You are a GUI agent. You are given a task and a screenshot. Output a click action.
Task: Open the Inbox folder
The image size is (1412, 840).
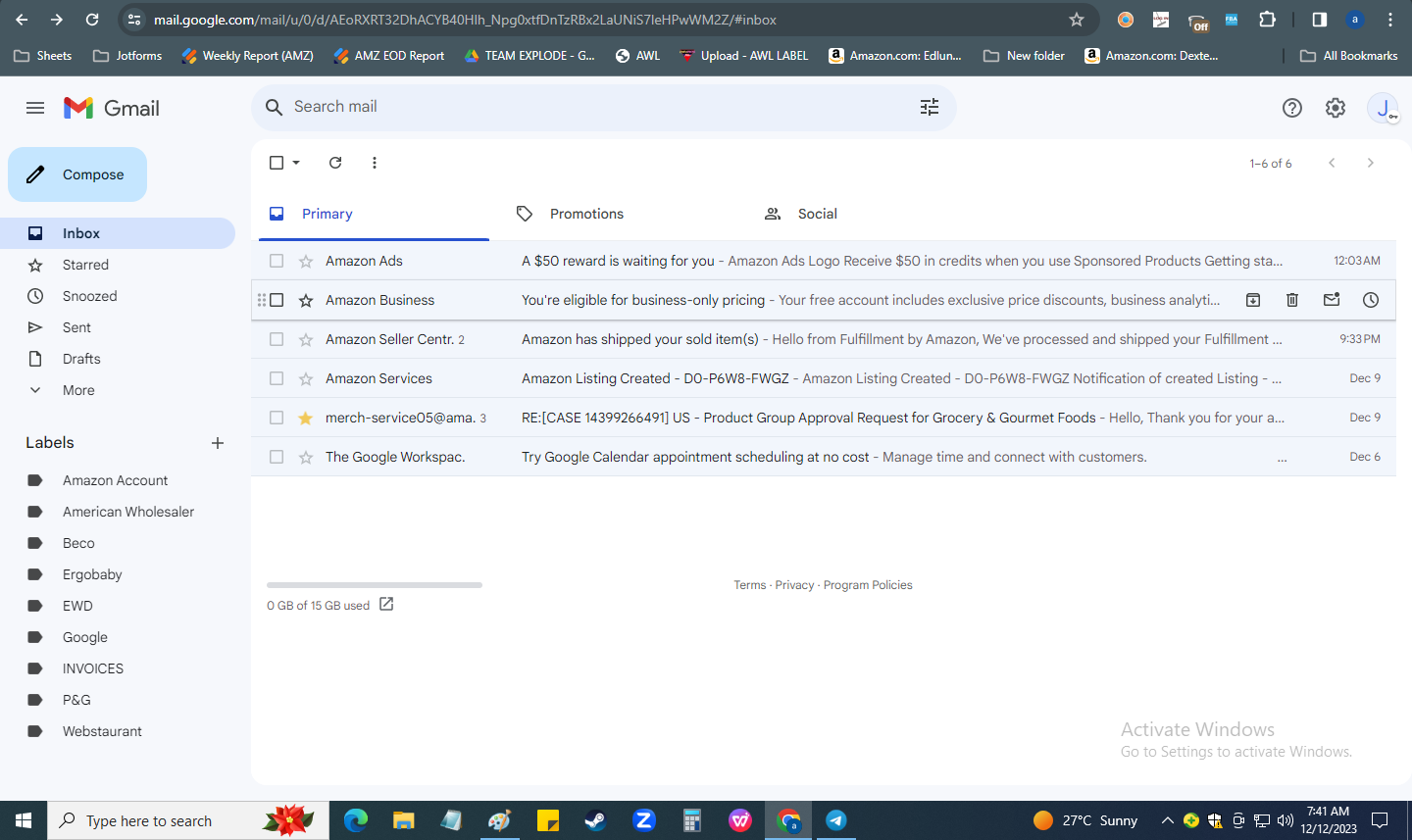point(118,233)
